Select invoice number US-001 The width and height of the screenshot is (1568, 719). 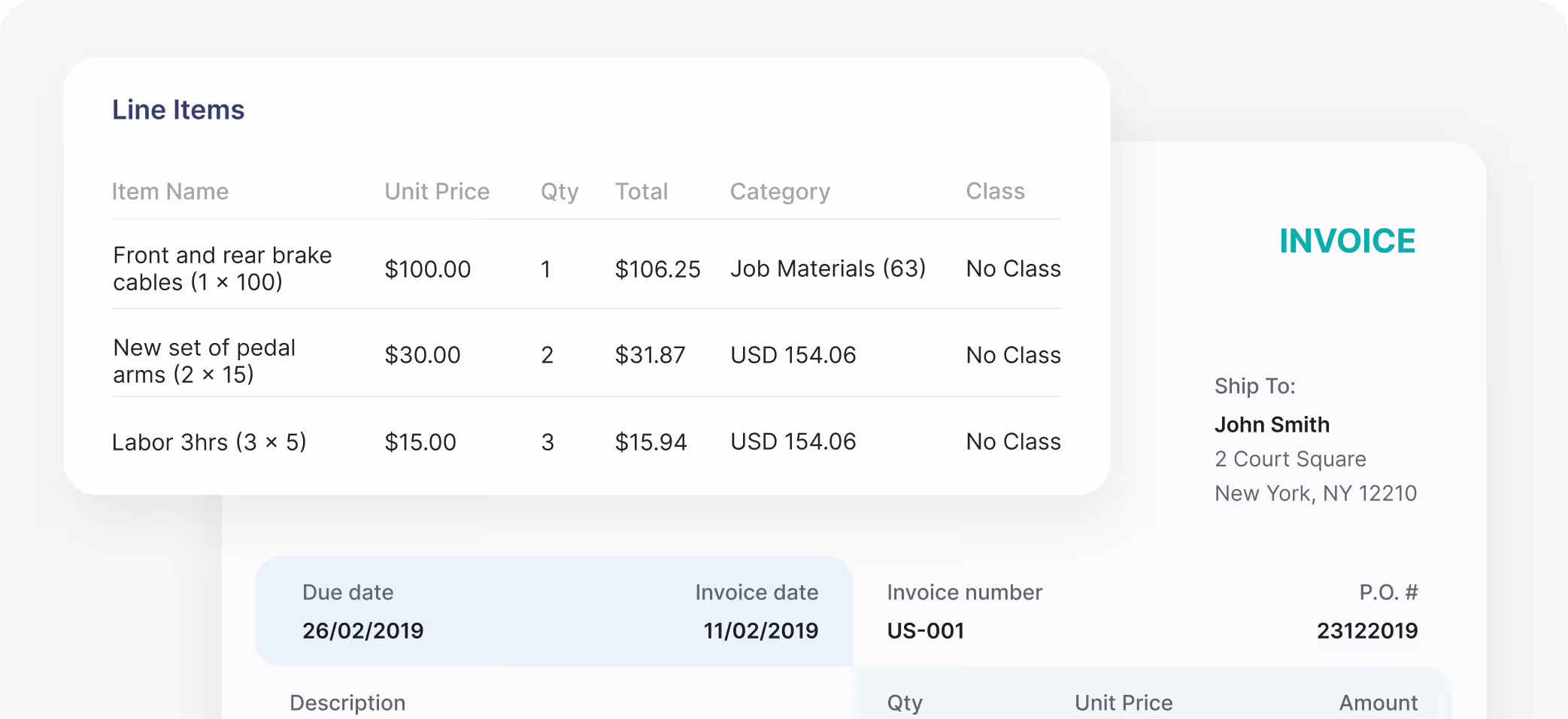tap(926, 631)
